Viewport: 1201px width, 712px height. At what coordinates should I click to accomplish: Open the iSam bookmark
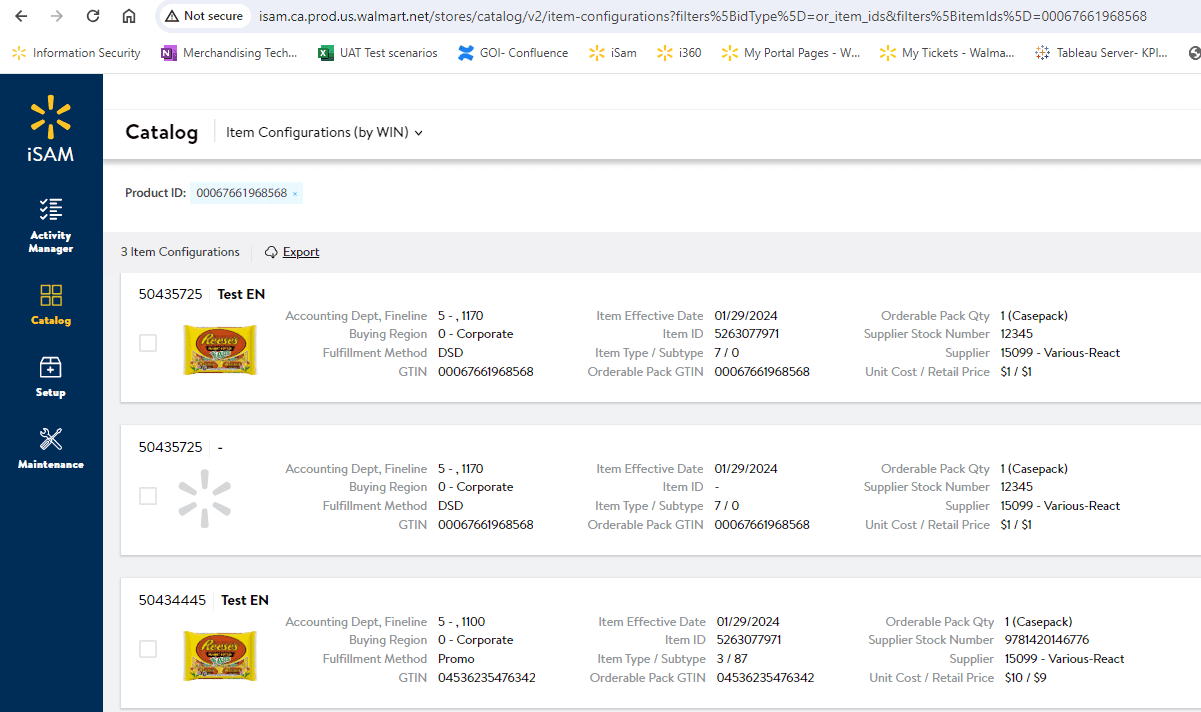click(613, 53)
